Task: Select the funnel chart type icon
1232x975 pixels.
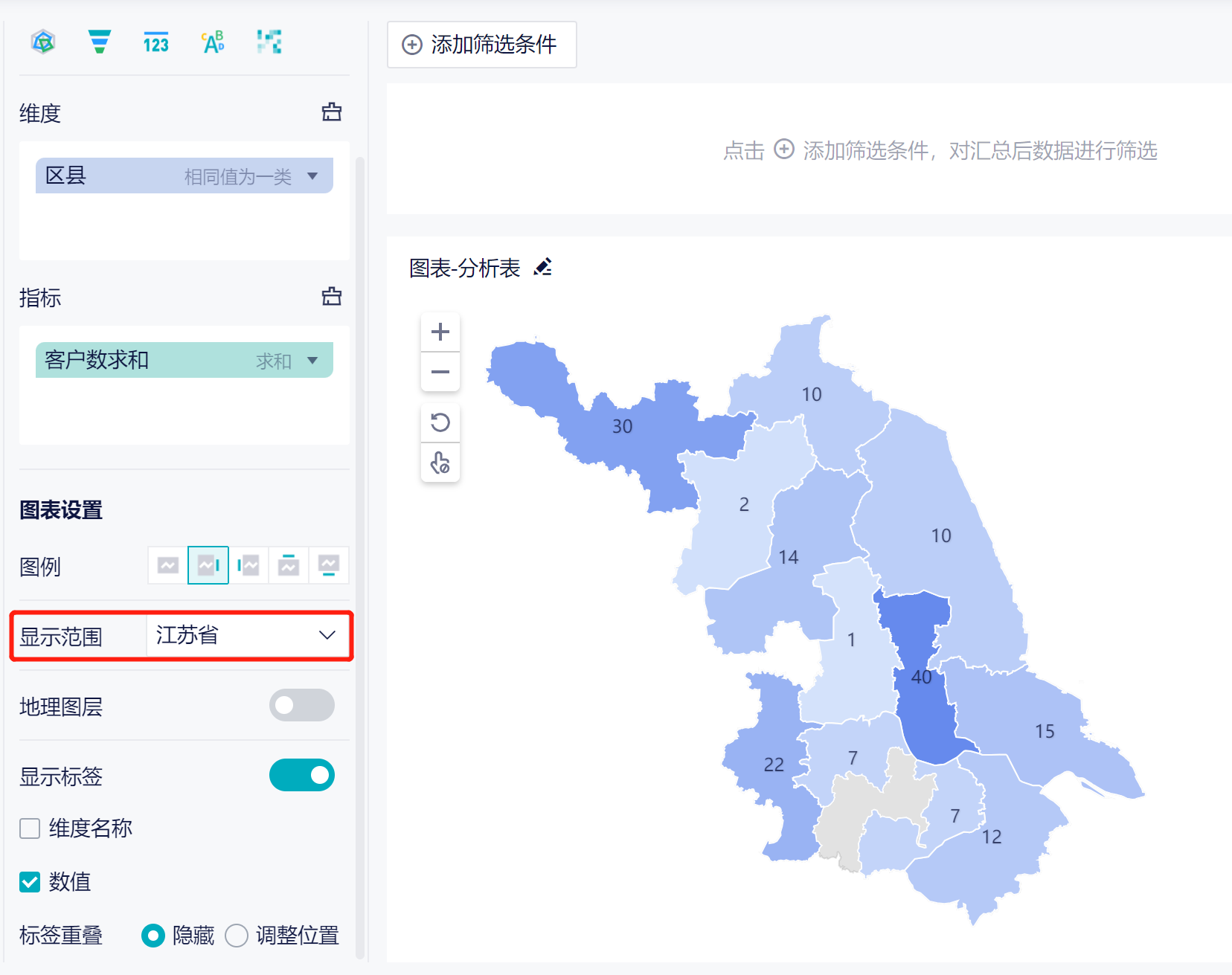Action: (x=100, y=42)
